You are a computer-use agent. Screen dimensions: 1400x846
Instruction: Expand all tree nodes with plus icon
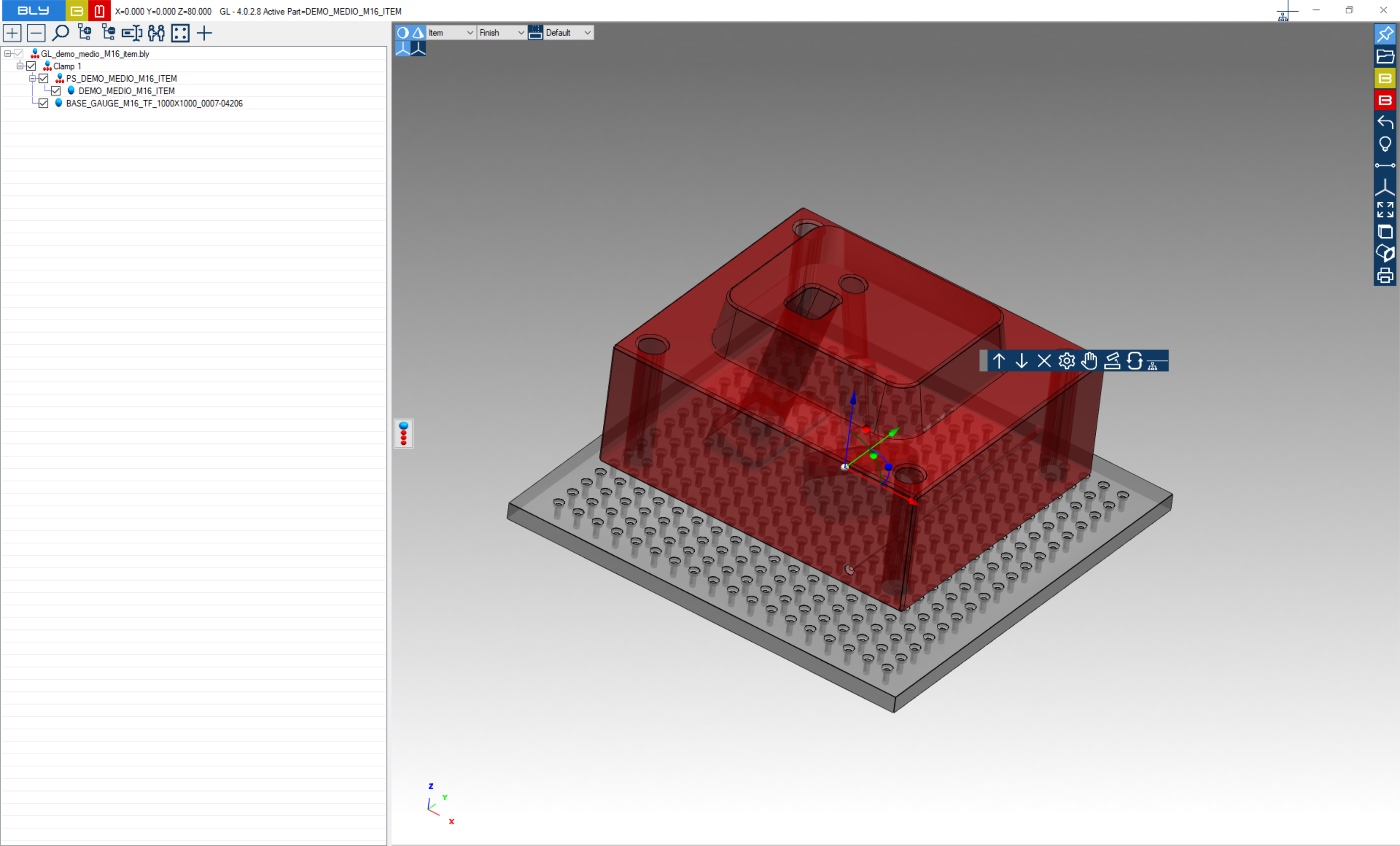point(13,33)
